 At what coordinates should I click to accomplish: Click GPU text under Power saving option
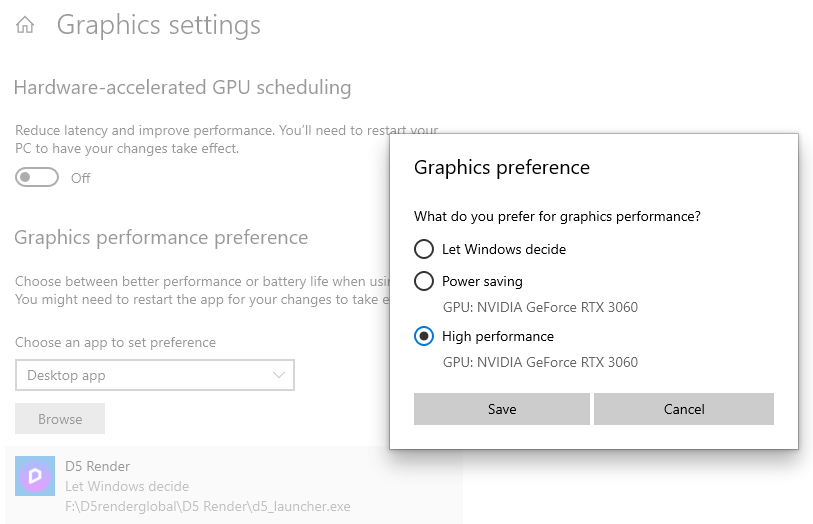click(x=540, y=307)
